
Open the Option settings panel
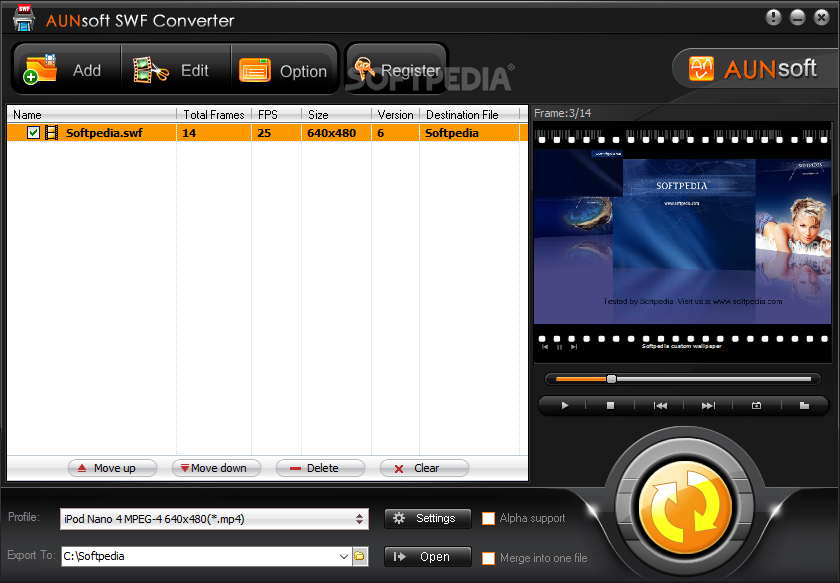pyautogui.click(x=284, y=70)
